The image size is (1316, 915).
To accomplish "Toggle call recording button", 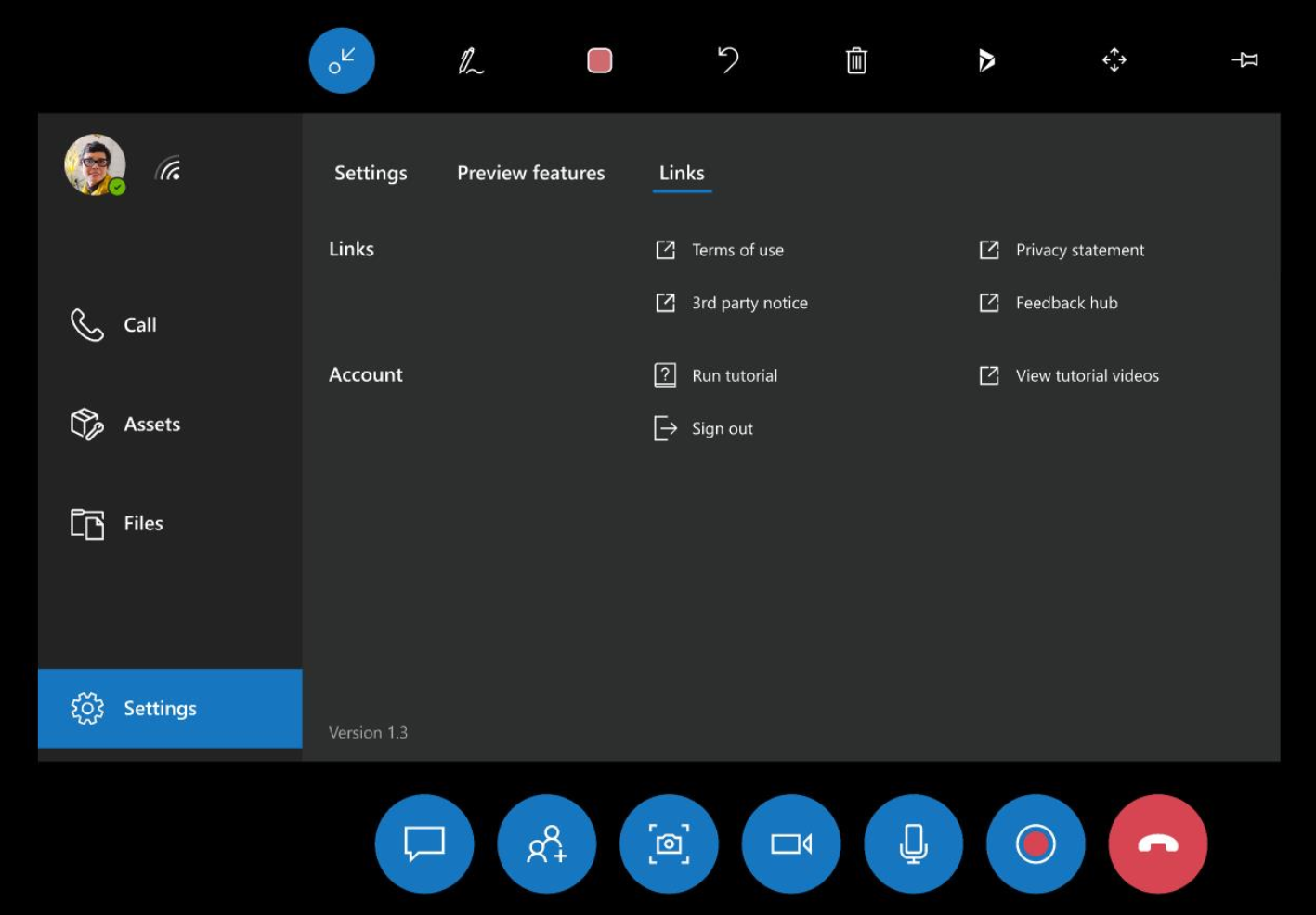I will click(x=1036, y=843).
